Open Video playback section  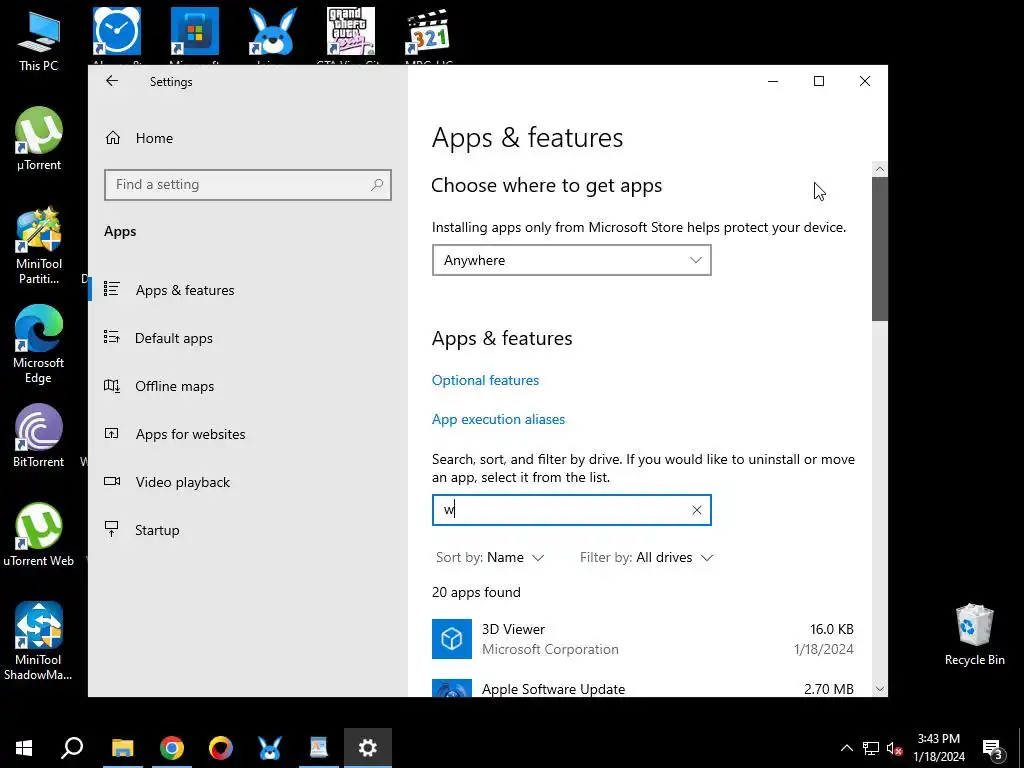coord(183,482)
